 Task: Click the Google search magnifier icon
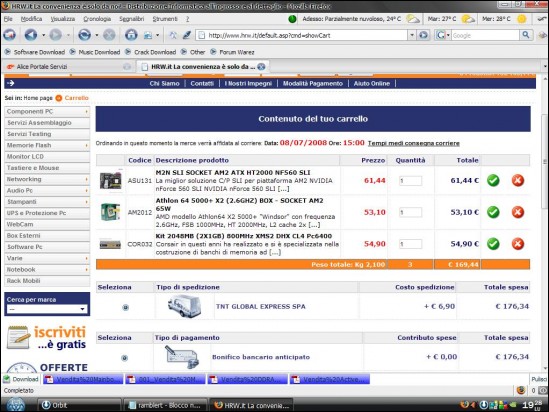(526, 35)
